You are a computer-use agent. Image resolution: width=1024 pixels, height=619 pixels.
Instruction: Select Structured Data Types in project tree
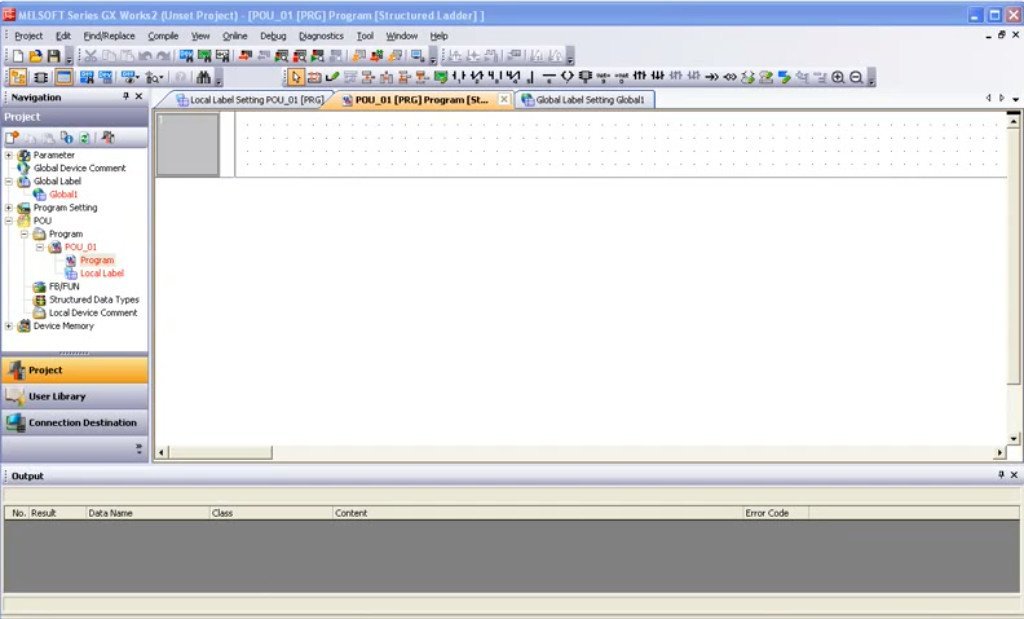[x=94, y=300]
